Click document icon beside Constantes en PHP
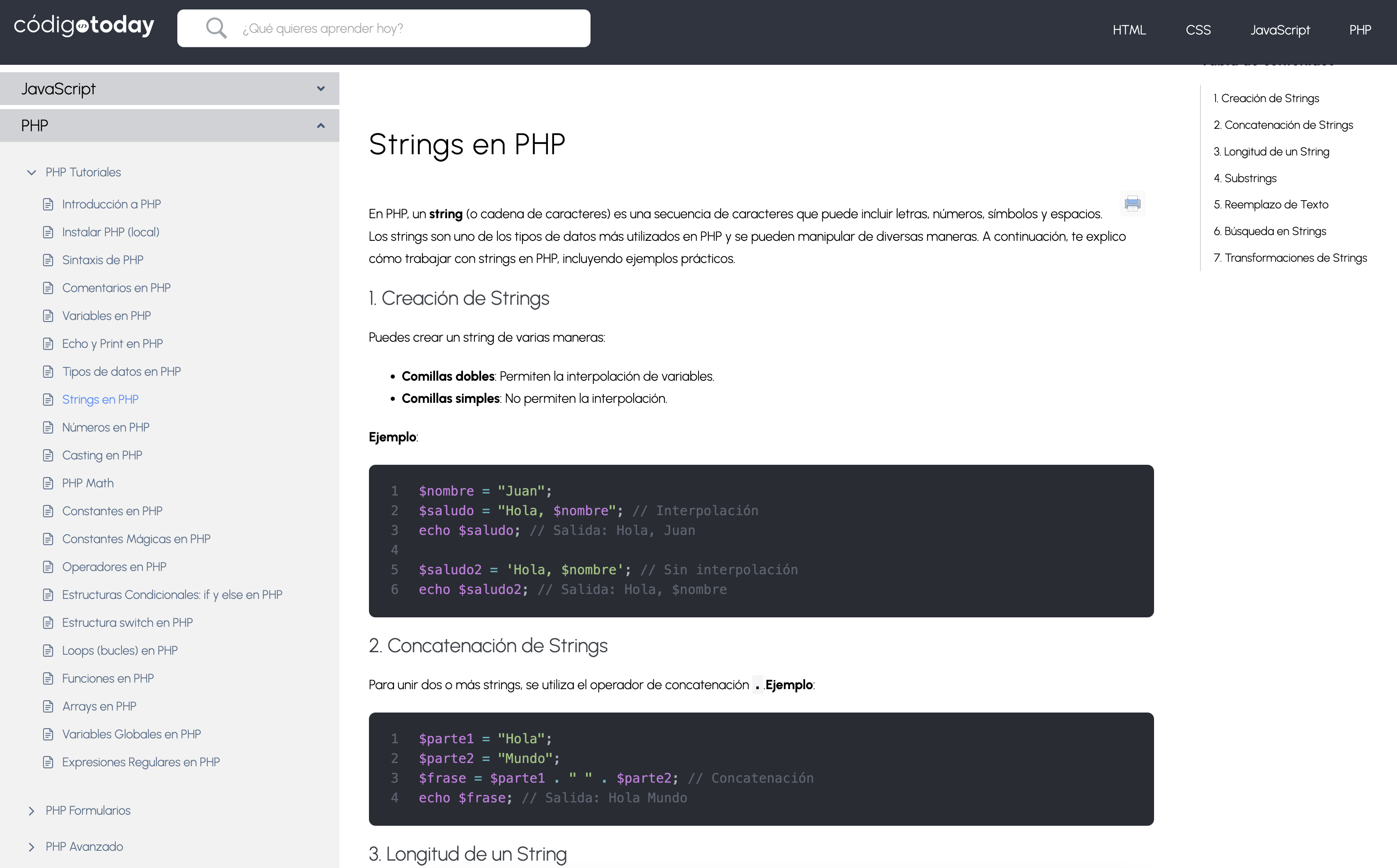 click(48, 511)
